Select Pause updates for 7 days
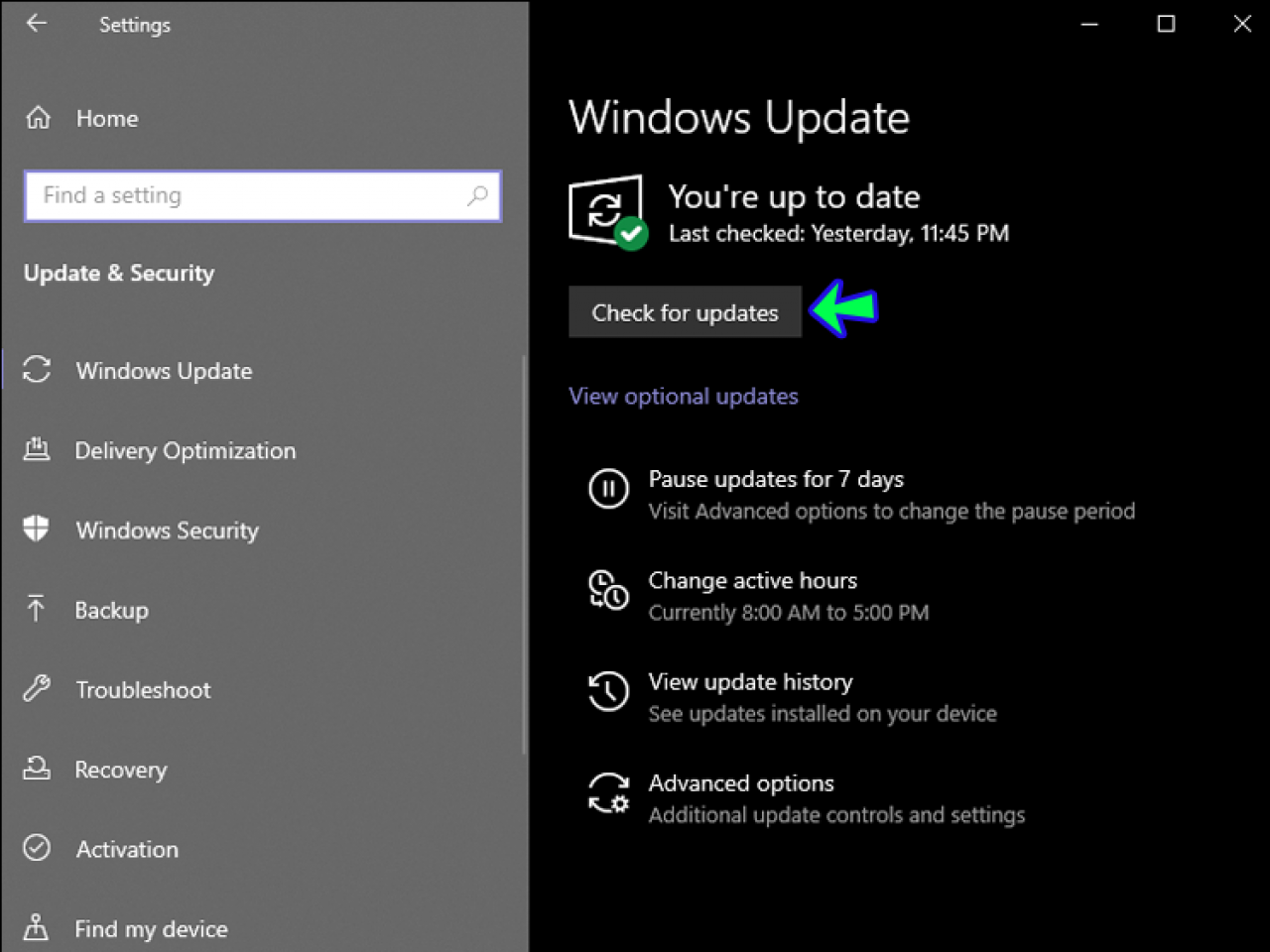Image resolution: width=1270 pixels, height=952 pixels. (776, 479)
